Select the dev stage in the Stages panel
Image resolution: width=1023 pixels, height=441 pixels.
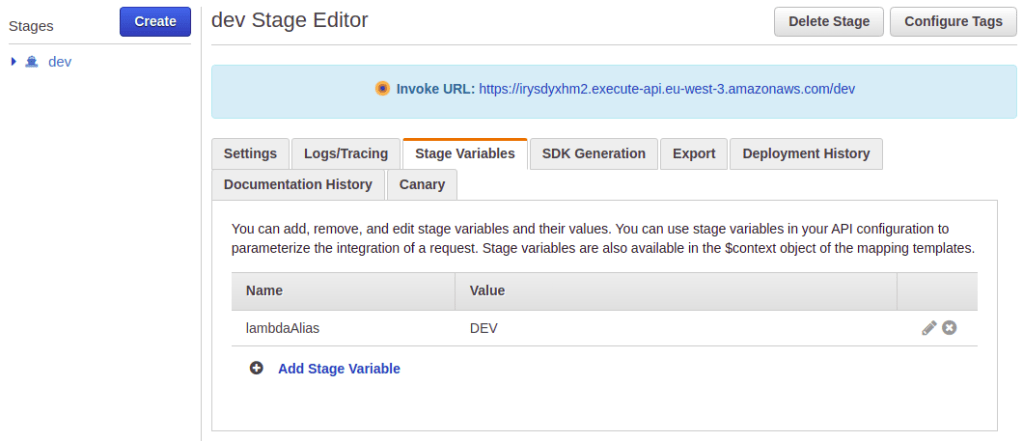60,62
